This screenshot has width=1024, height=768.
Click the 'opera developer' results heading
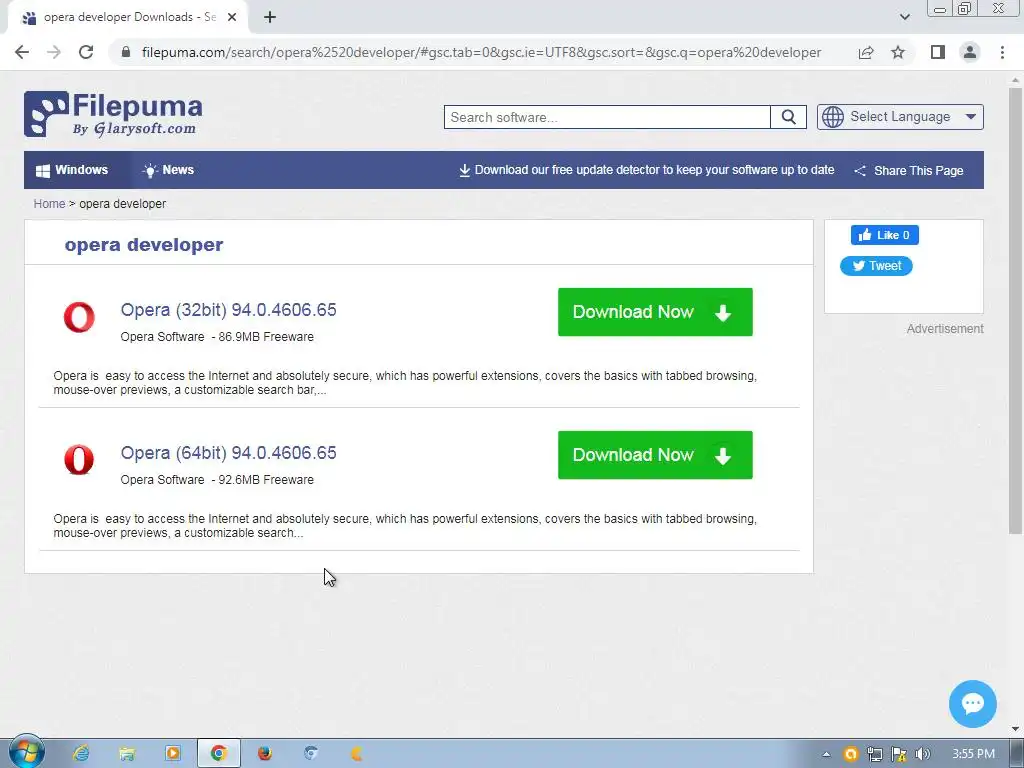click(x=144, y=245)
